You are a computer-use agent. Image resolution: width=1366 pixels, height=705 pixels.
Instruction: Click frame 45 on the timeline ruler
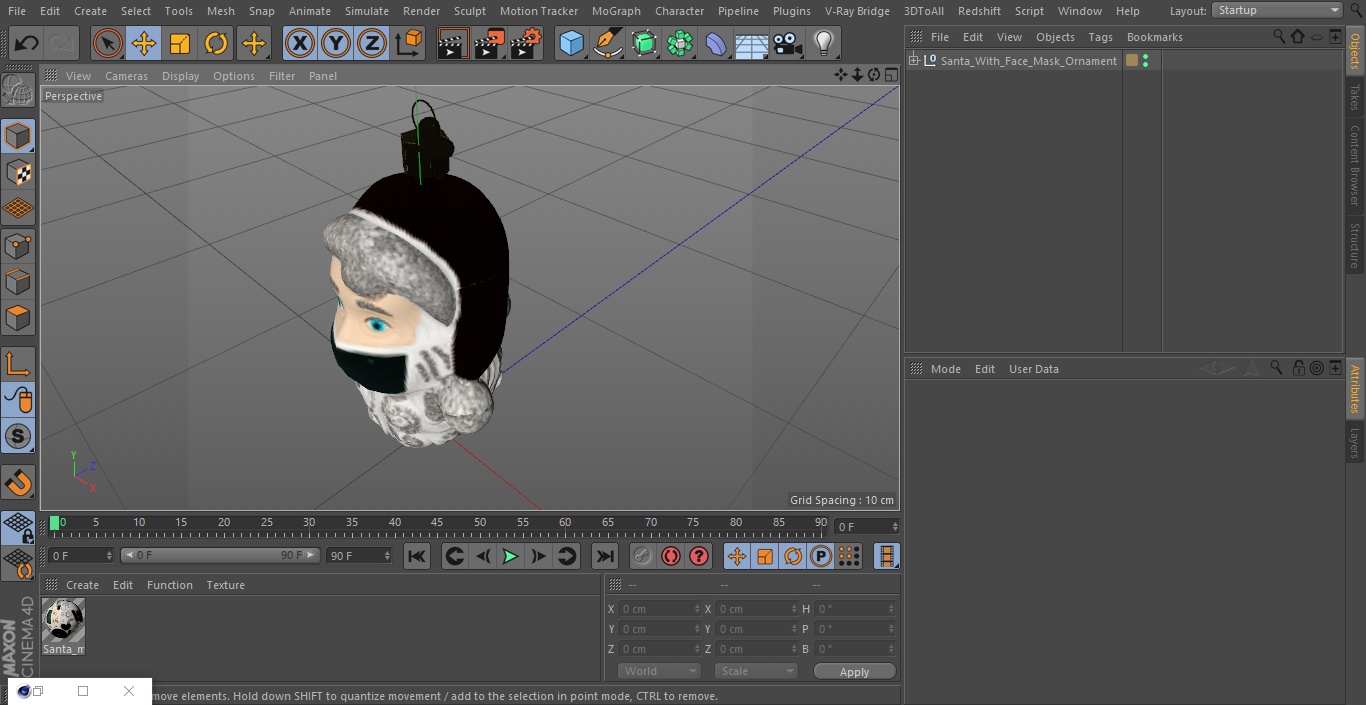(x=437, y=523)
